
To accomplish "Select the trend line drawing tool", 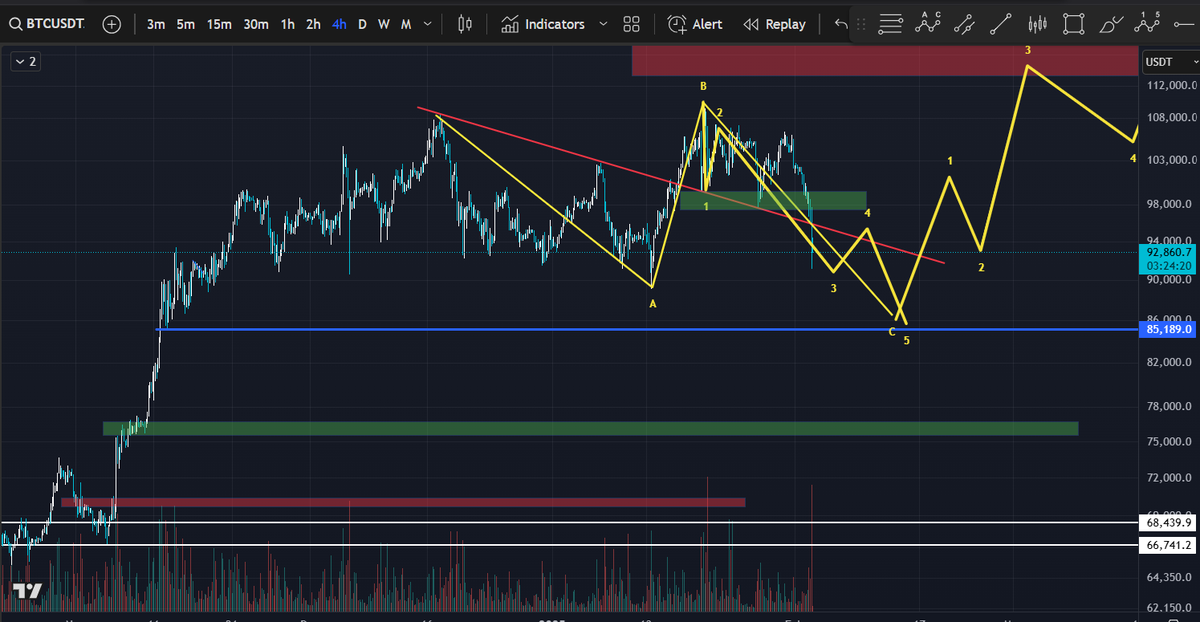I will coord(1000,23).
